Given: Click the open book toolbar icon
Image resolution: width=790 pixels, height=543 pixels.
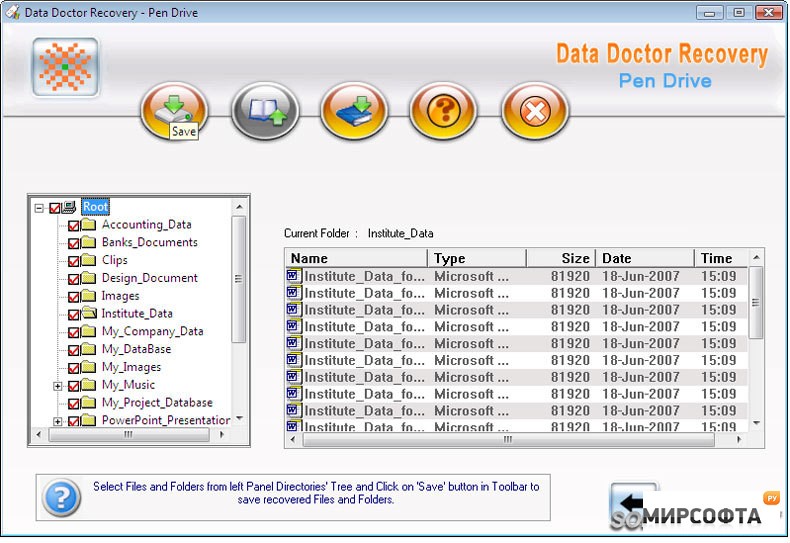Looking at the screenshot, I should 265,110.
